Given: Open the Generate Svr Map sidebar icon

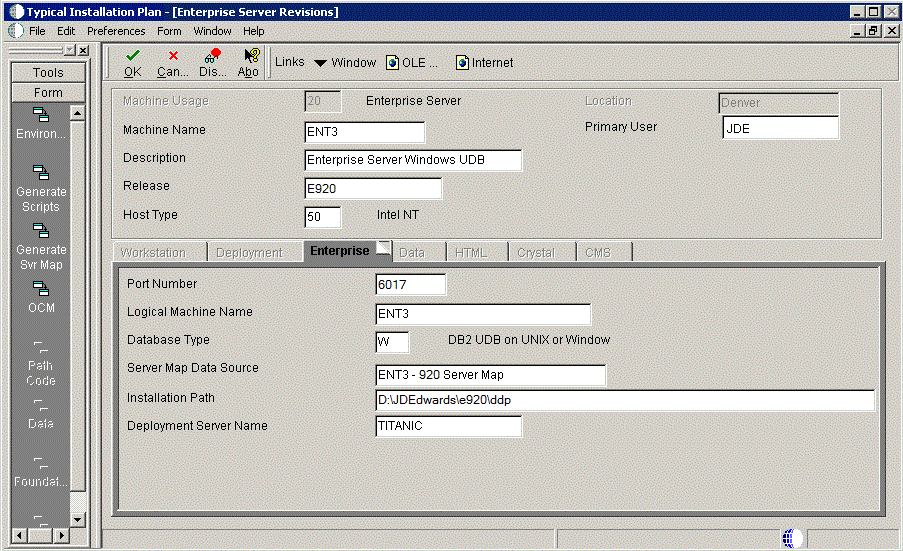Looking at the screenshot, I should pos(40,230).
